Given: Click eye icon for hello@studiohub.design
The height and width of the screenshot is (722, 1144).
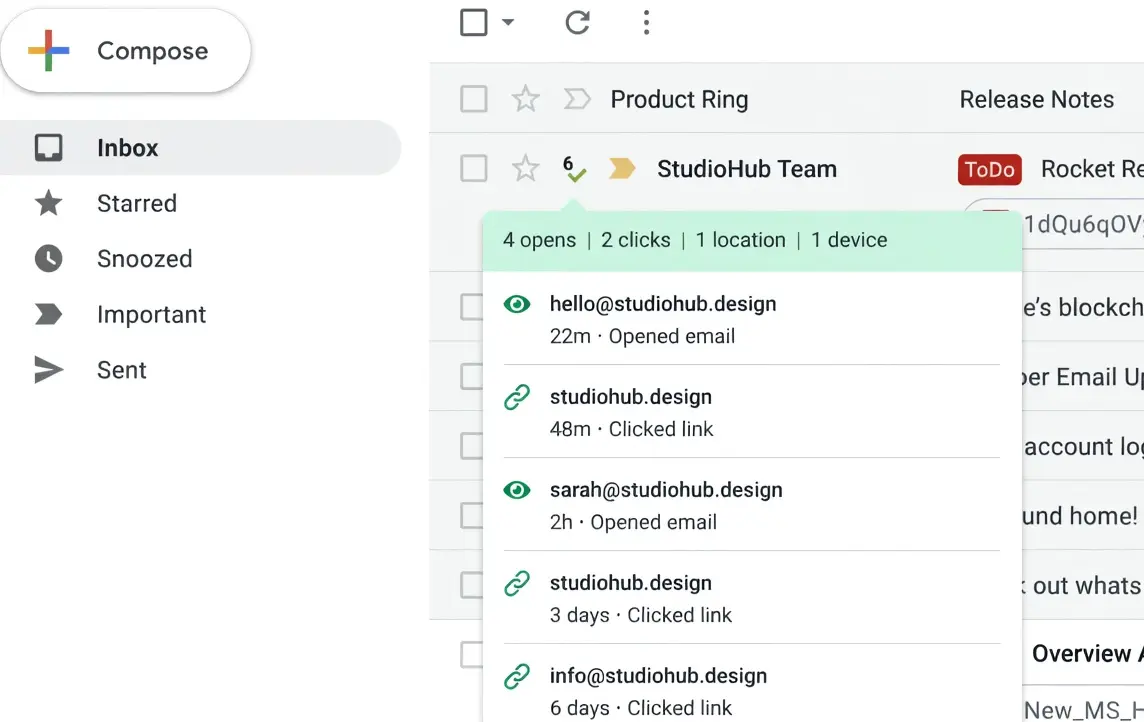Looking at the screenshot, I should (517, 304).
